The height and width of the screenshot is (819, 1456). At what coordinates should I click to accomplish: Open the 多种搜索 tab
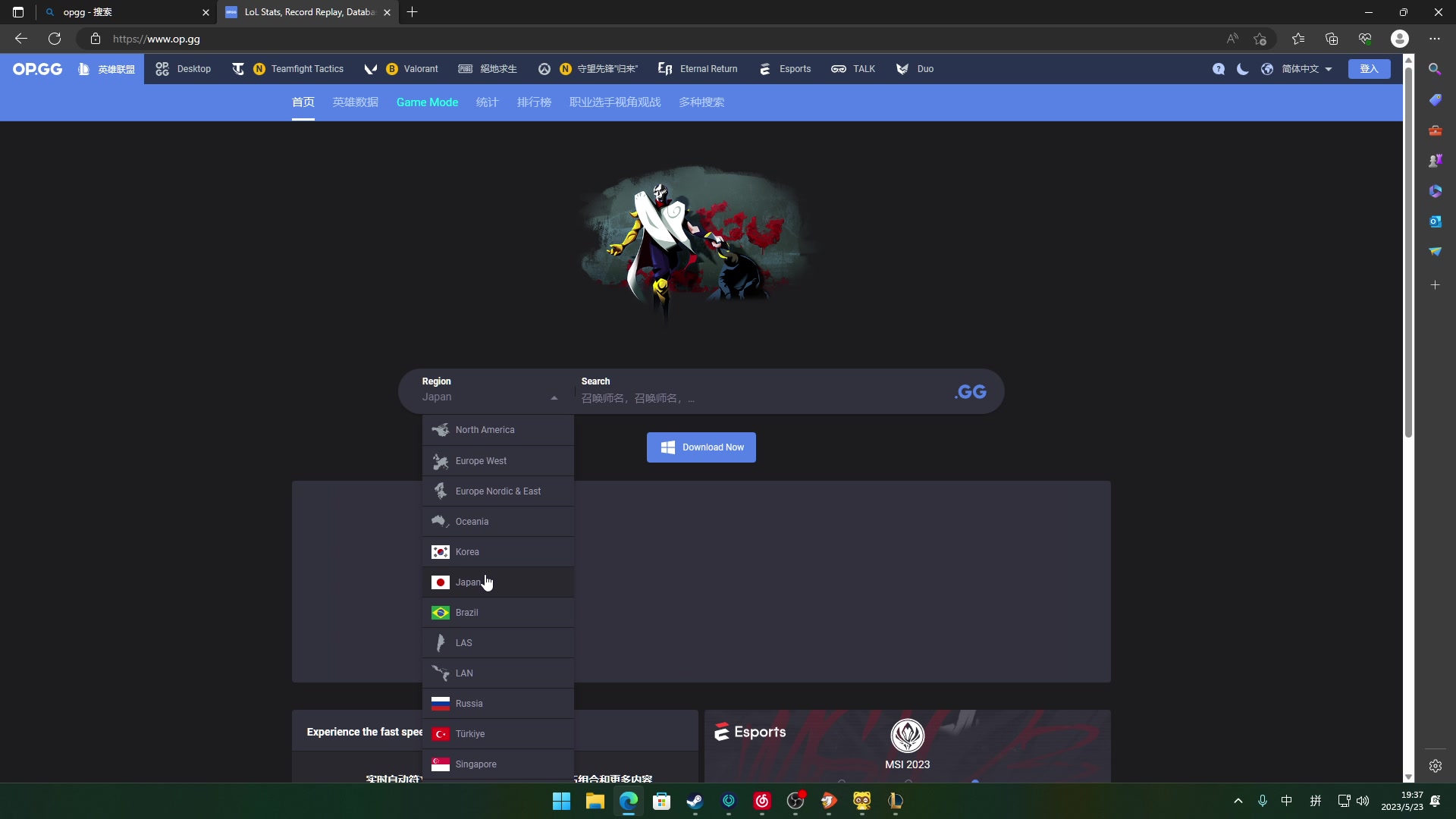(701, 102)
